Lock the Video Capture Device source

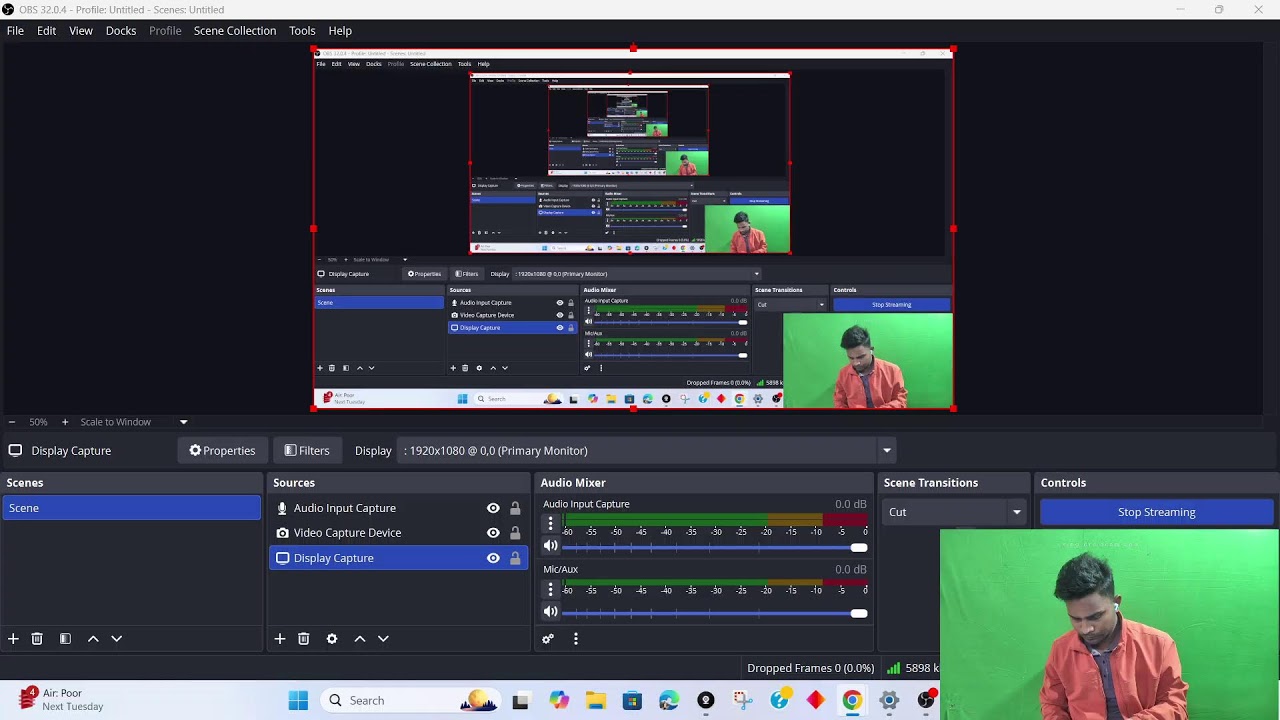[515, 533]
